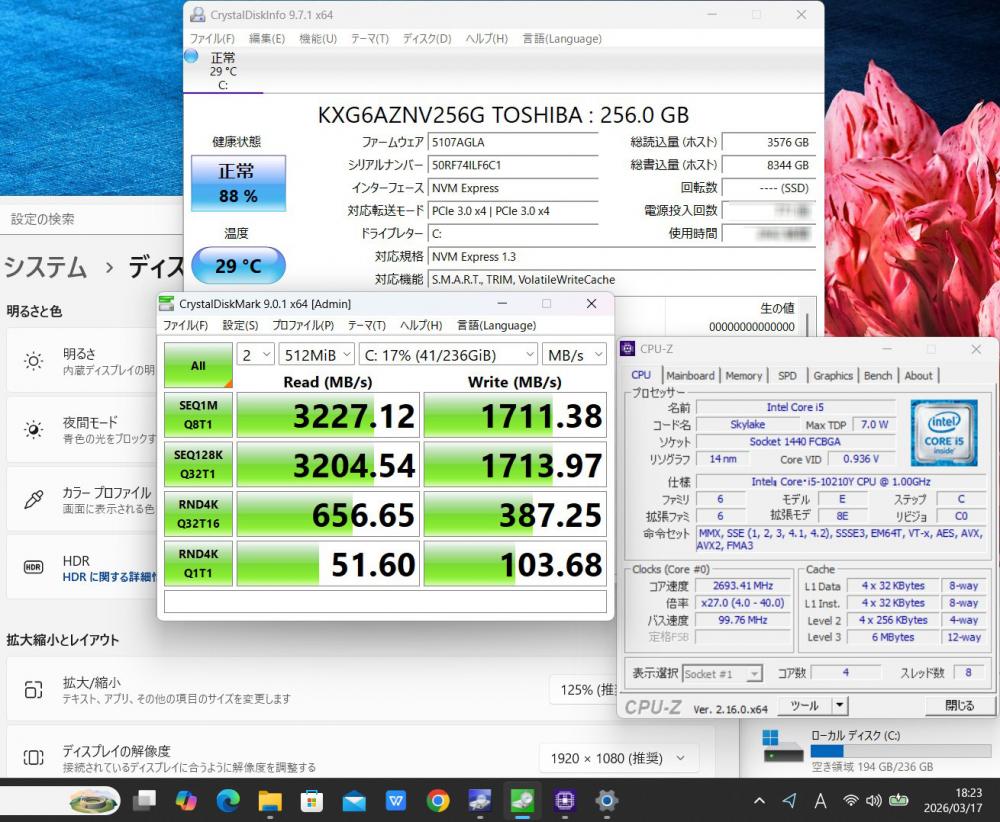Expand the test count dropdown showing 2
The height and width of the screenshot is (822, 1000).
(255, 354)
